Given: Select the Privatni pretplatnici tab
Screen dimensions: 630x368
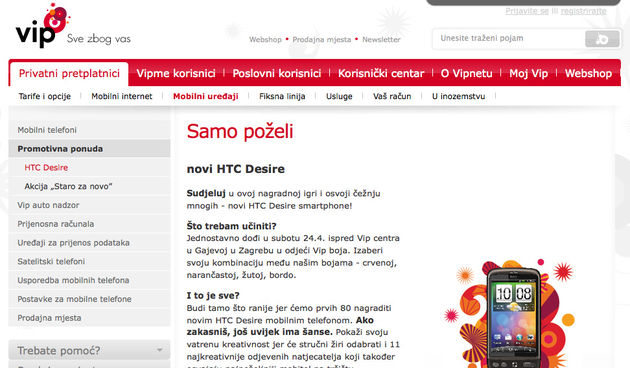Looking at the screenshot, I should pyautogui.click(x=69, y=74).
